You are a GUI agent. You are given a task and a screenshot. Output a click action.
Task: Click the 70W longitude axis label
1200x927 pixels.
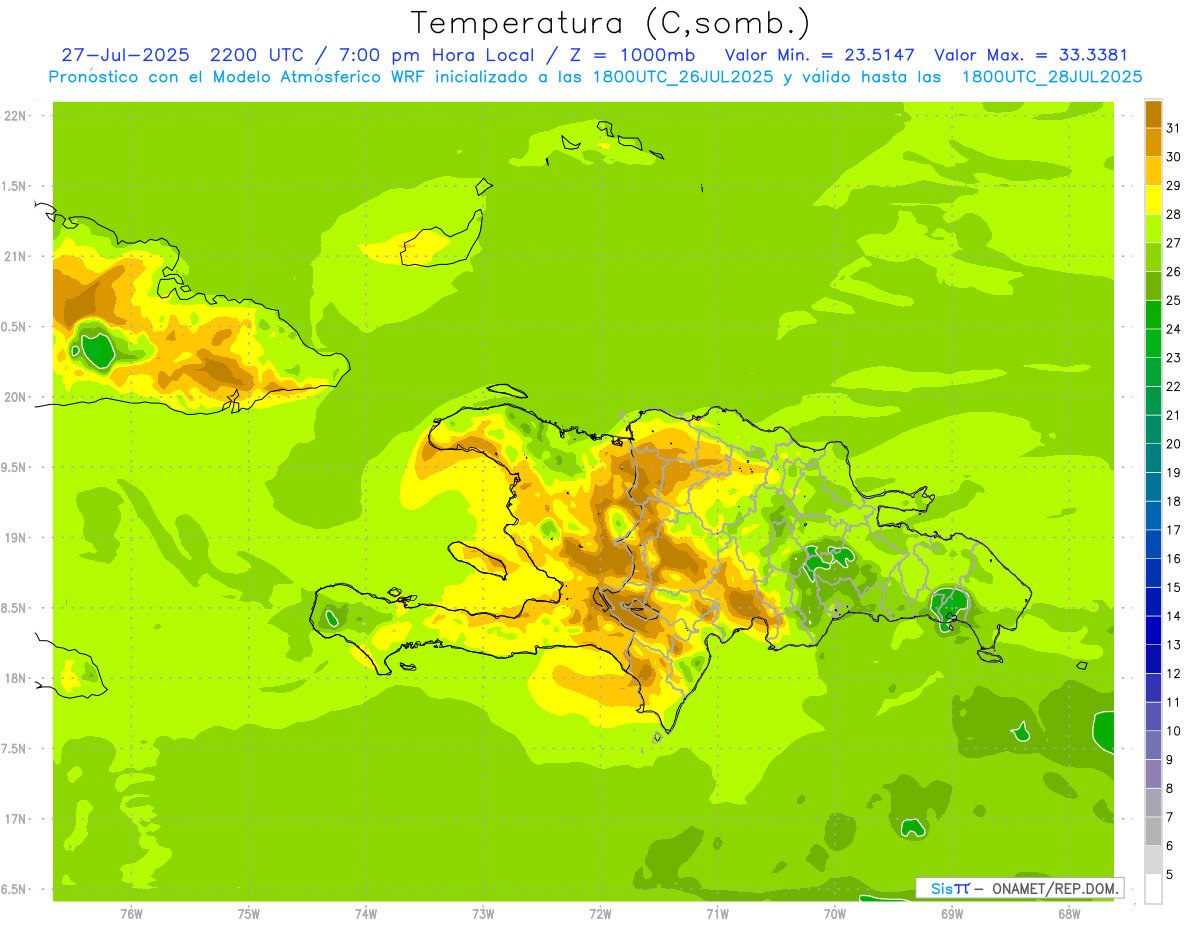coord(834,913)
